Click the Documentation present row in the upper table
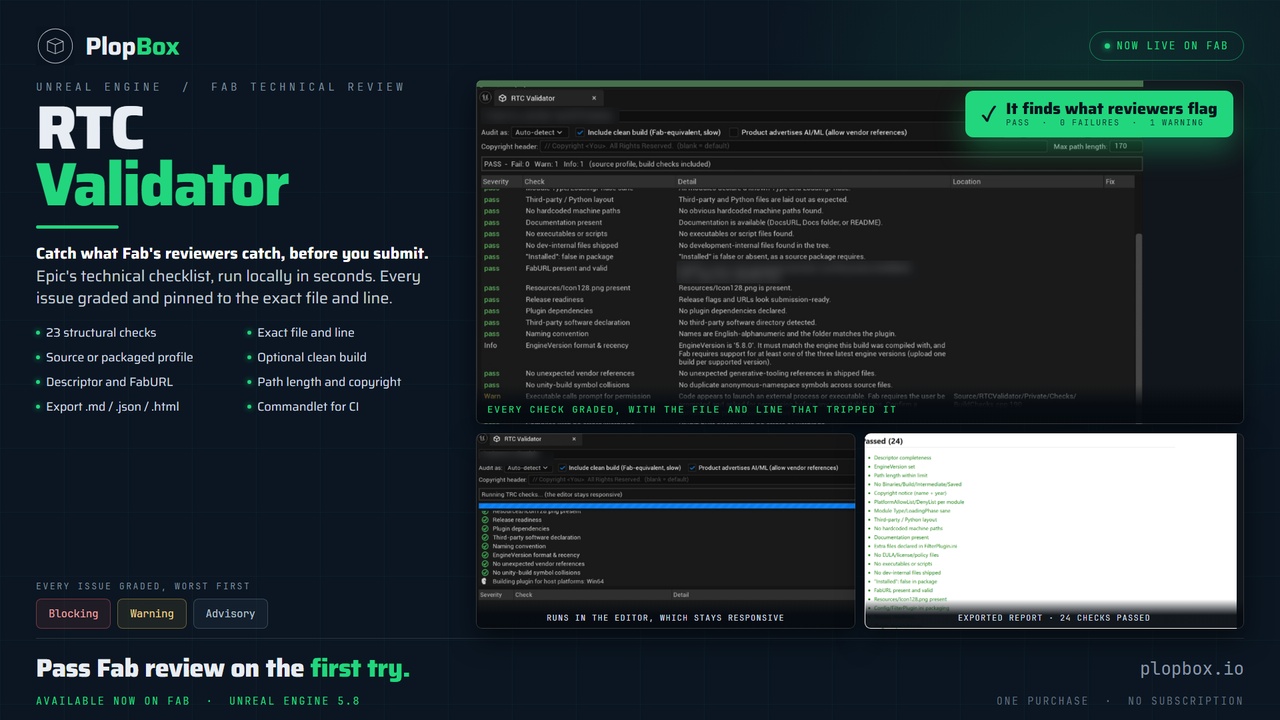Viewport: 1280px width, 720px height. pyautogui.click(x=808, y=223)
